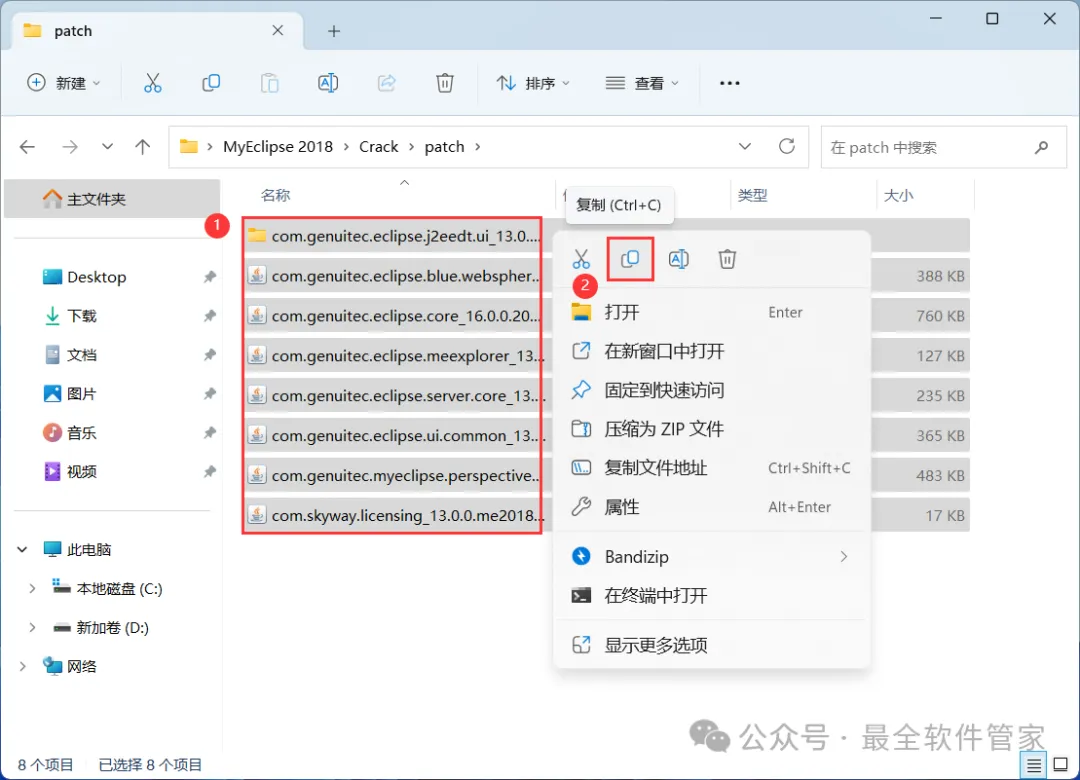1080x780 pixels.
Task: Click Crack breadcrumb segment
Action: coord(379,147)
